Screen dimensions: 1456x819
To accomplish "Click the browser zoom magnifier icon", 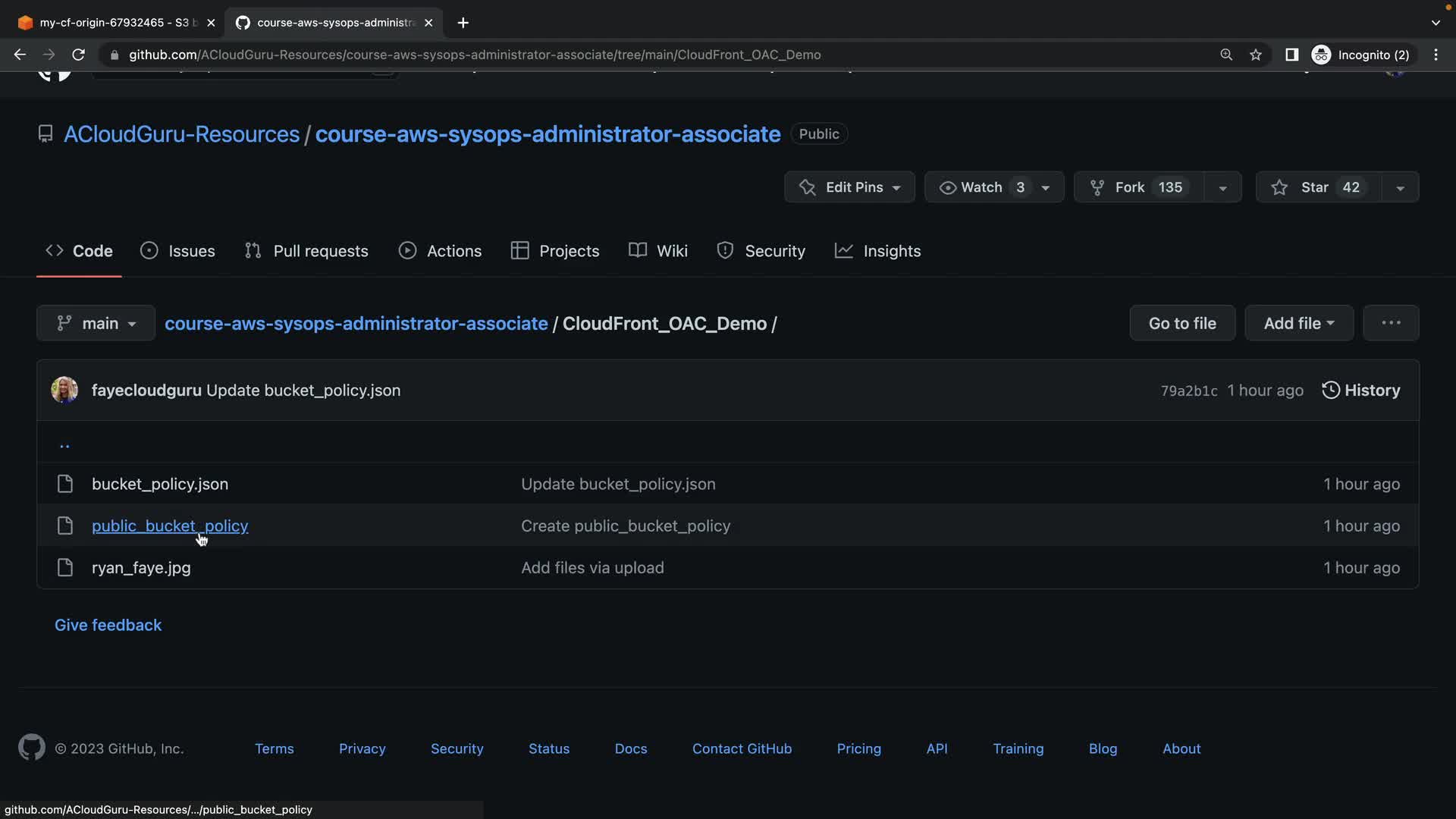I will pos(1225,55).
